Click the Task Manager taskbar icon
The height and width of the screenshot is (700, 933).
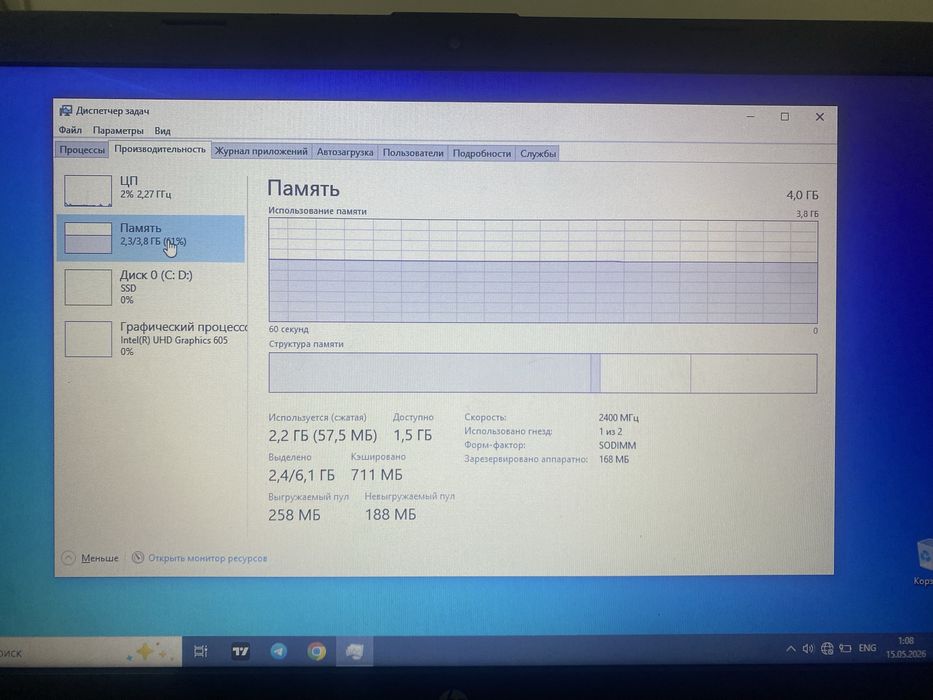tap(355, 651)
